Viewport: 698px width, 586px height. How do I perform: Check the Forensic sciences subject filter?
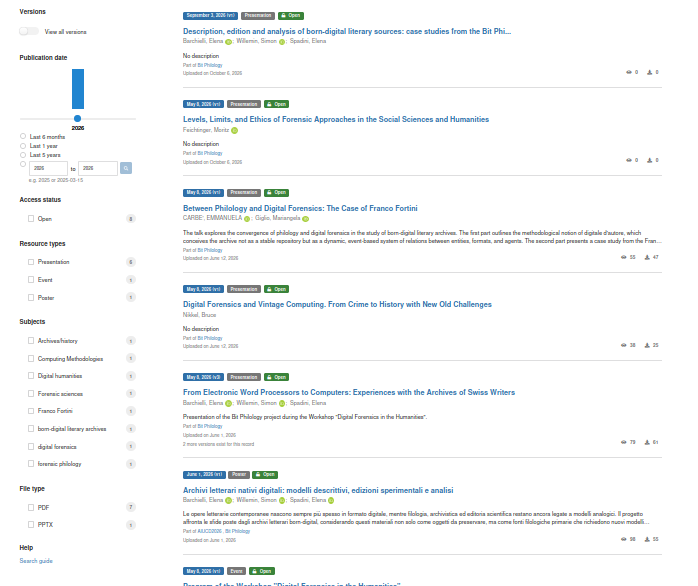pyautogui.click(x=31, y=394)
